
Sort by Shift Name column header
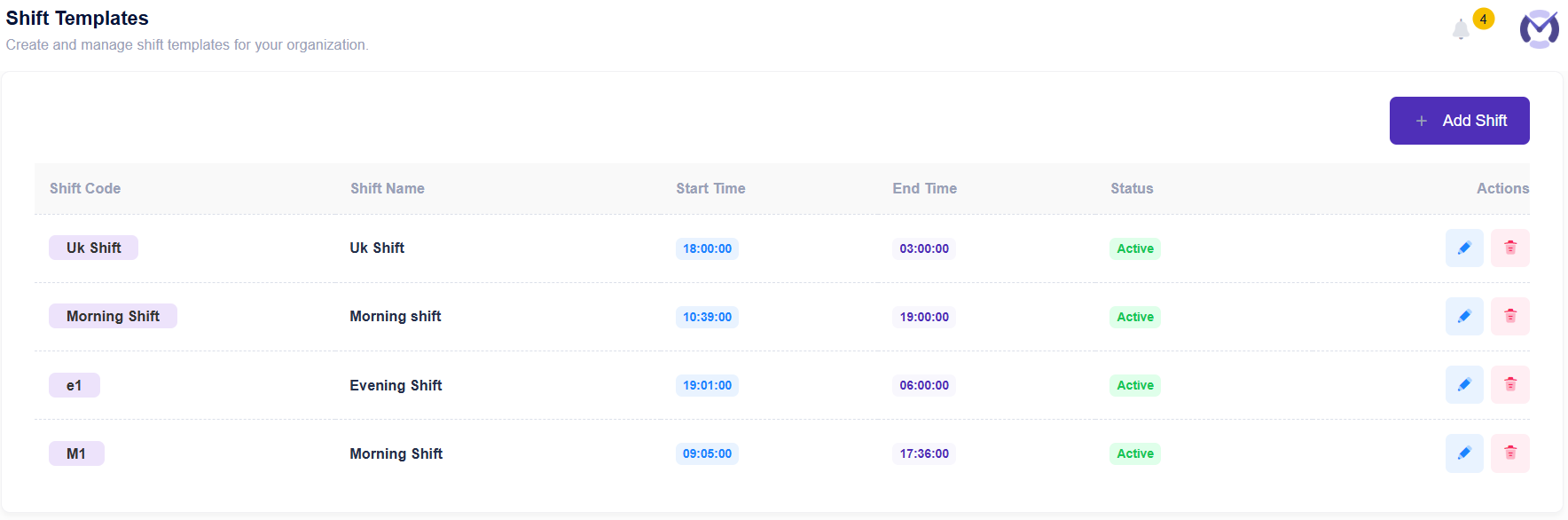[x=388, y=188]
